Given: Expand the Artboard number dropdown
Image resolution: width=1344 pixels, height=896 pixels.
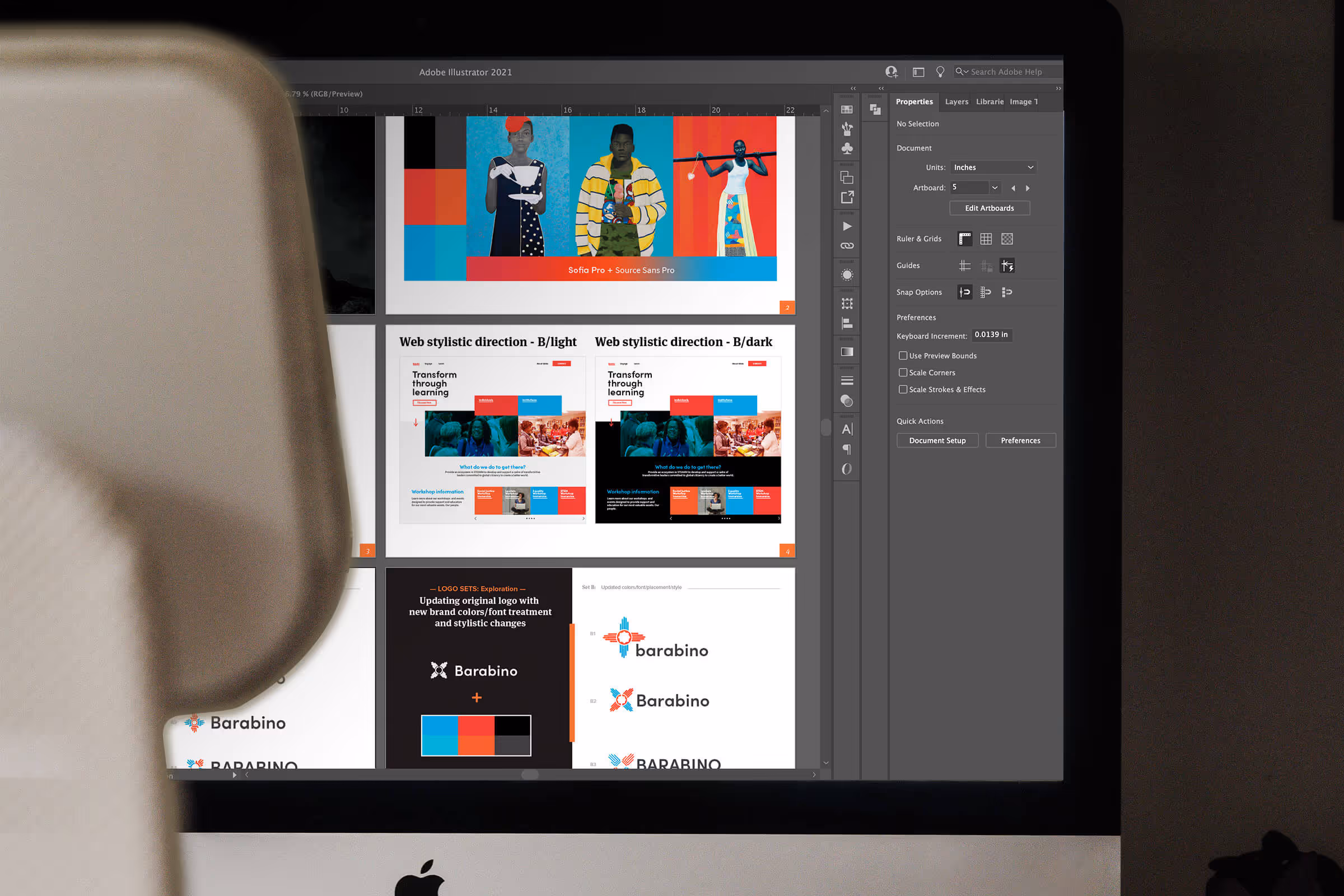Looking at the screenshot, I should [x=995, y=188].
